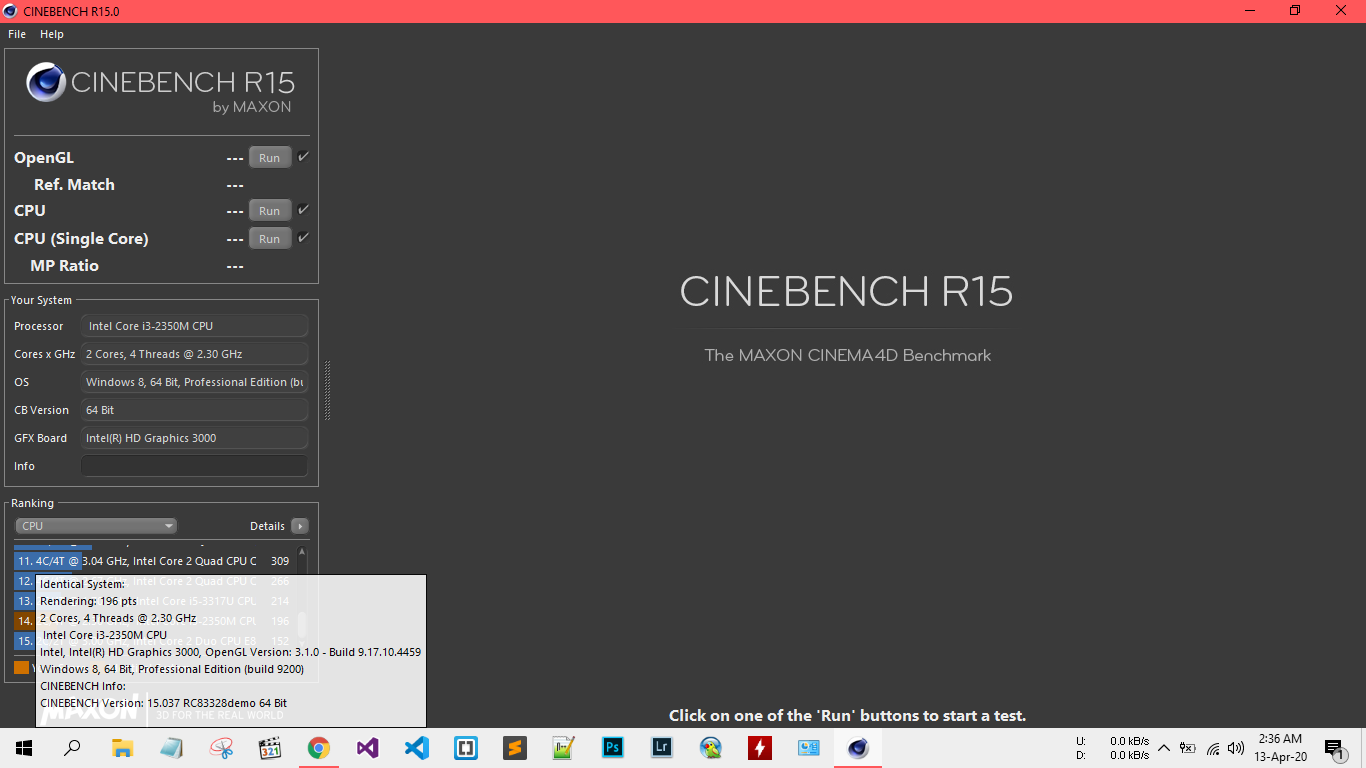The image size is (1366, 768).
Task: Open the Windows Start menu
Action: (23, 748)
